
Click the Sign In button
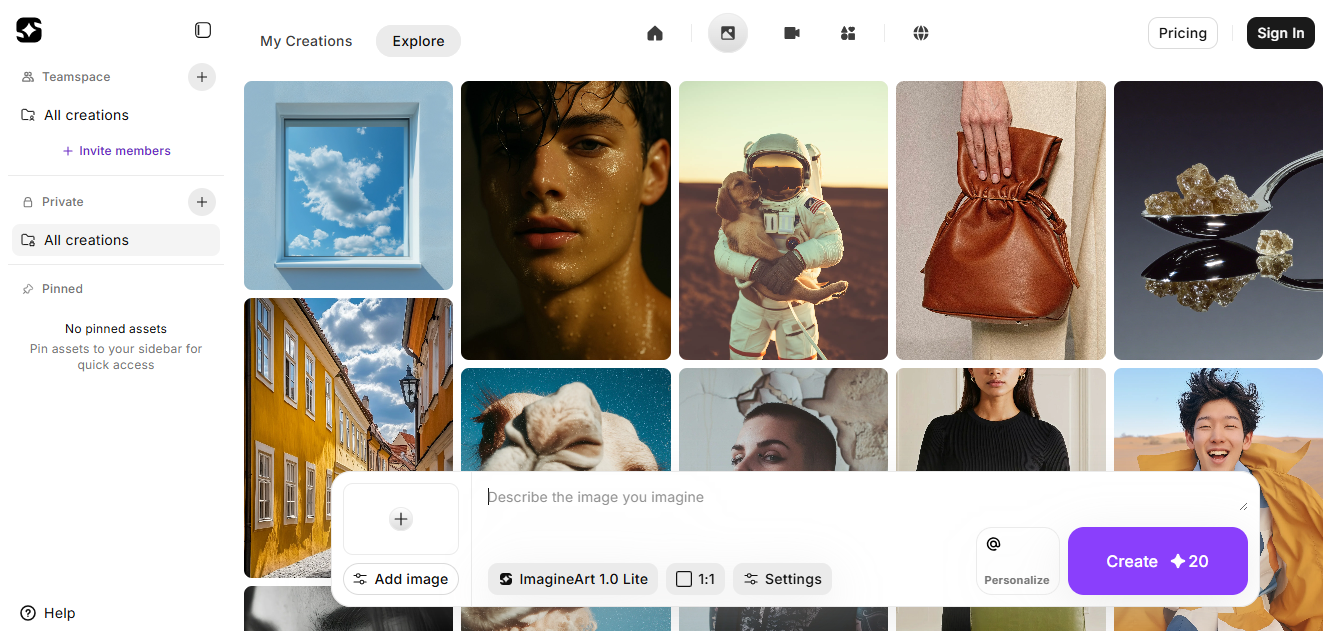pyautogui.click(x=1280, y=33)
